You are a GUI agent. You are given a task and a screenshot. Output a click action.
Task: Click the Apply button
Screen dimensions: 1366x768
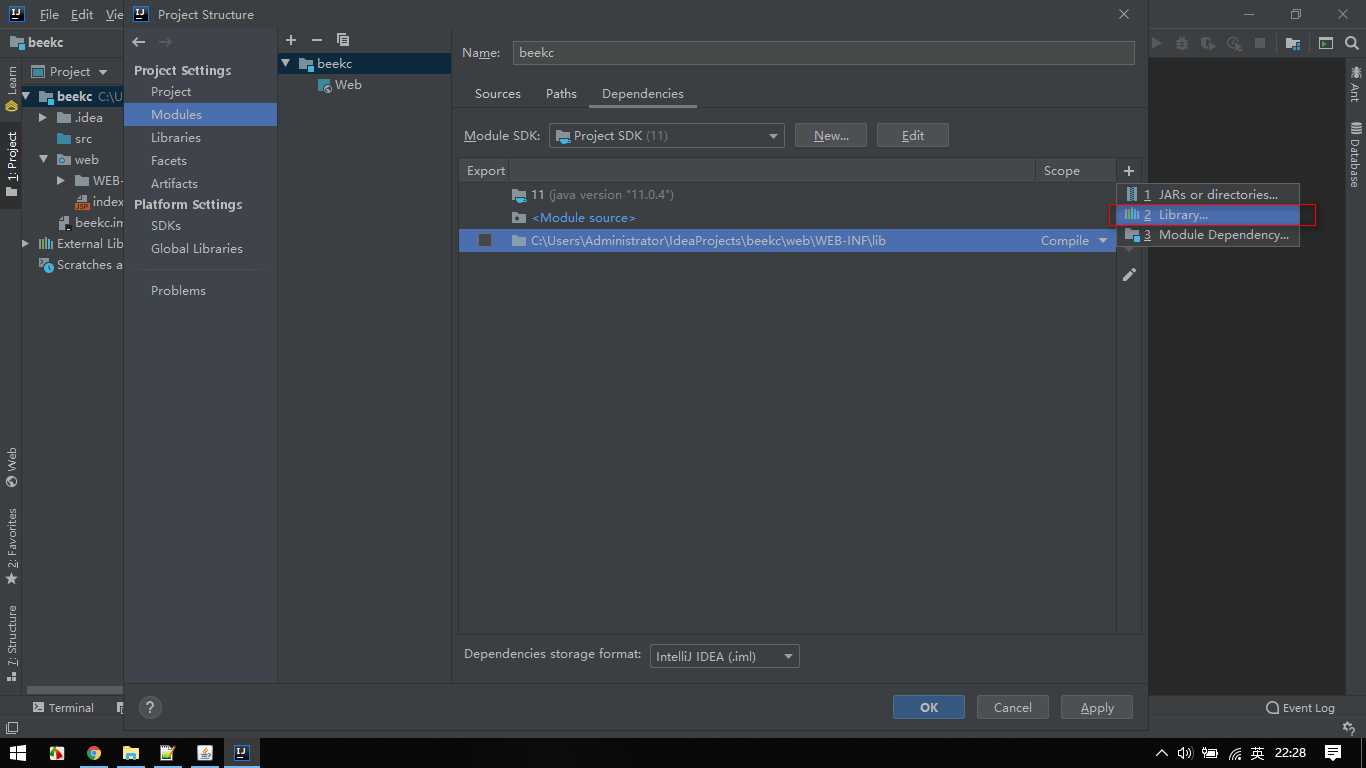tap(1097, 707)
